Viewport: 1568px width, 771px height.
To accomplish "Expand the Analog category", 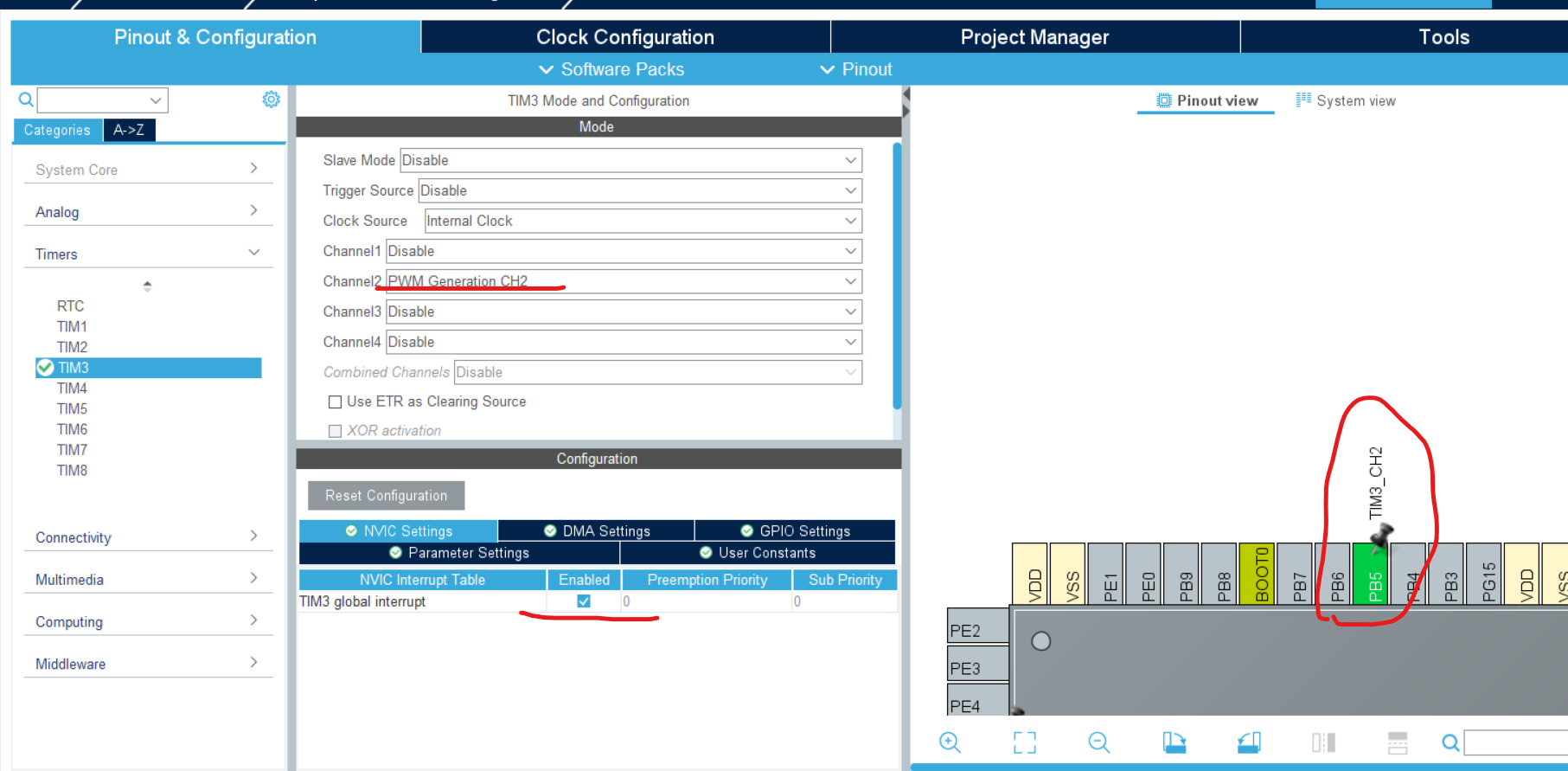I will coord(148,212).
